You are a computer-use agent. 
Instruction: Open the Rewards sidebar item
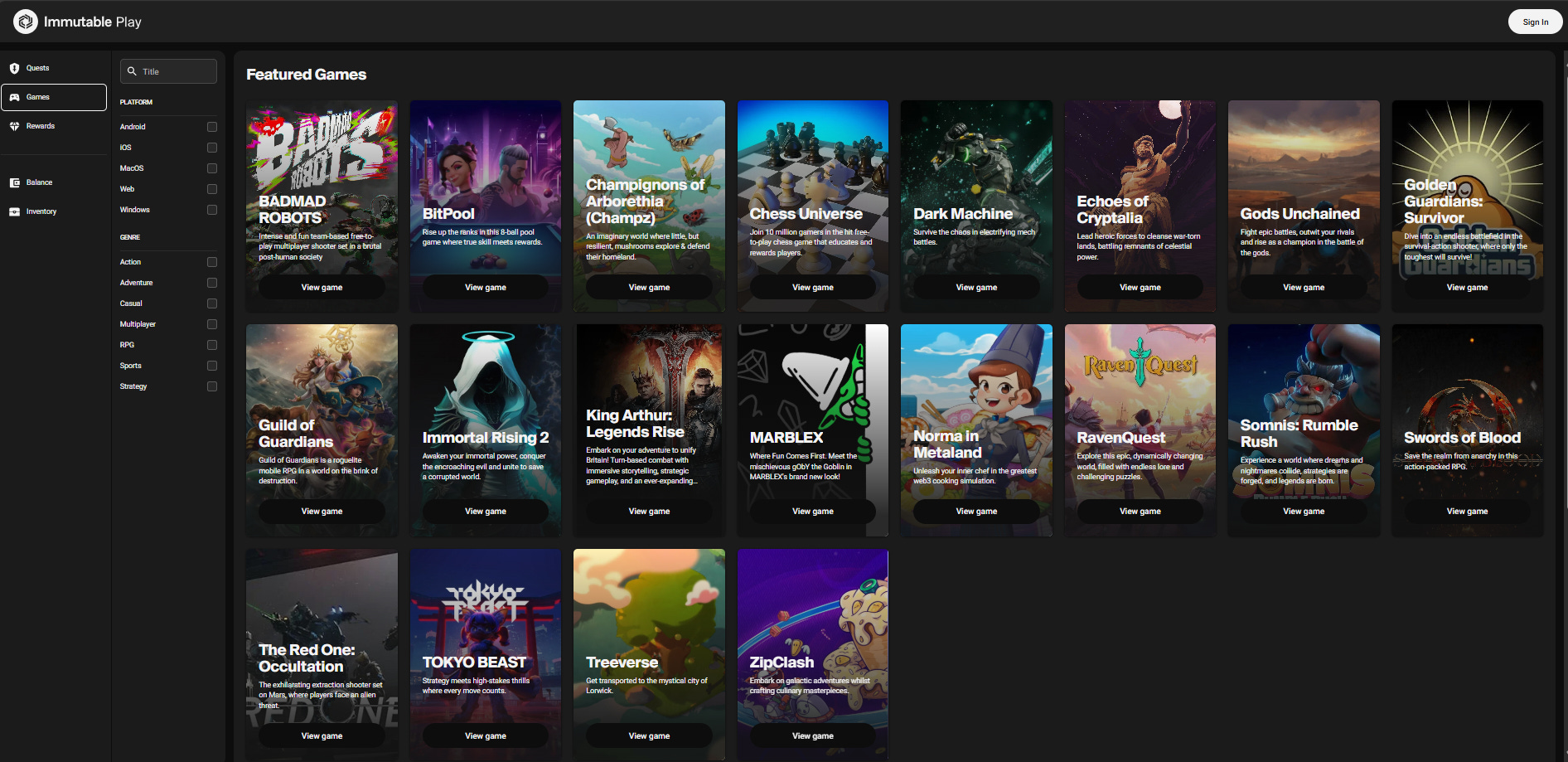pos(54,126)
